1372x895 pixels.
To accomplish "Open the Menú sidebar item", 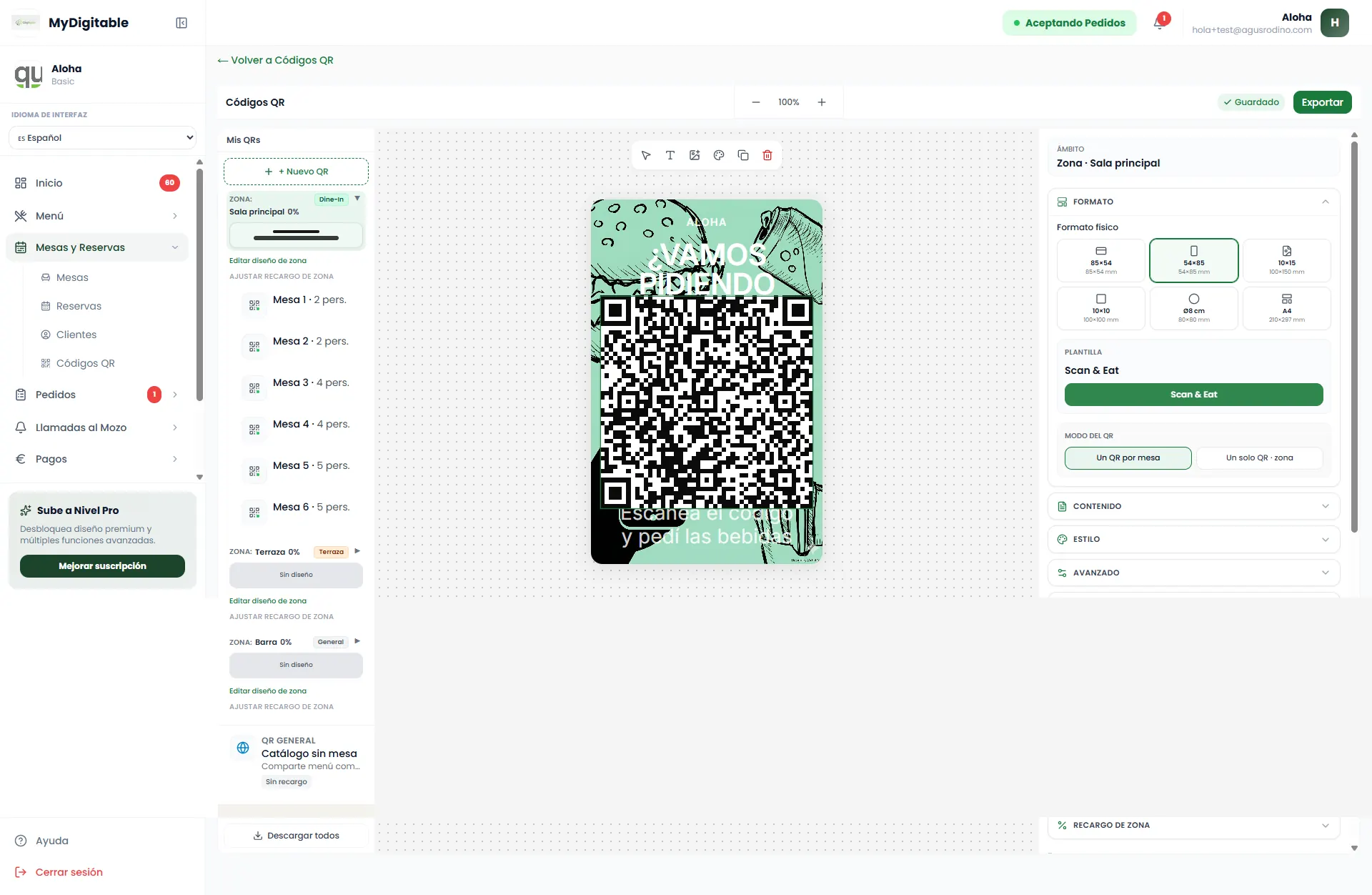I will coord(97,216).
